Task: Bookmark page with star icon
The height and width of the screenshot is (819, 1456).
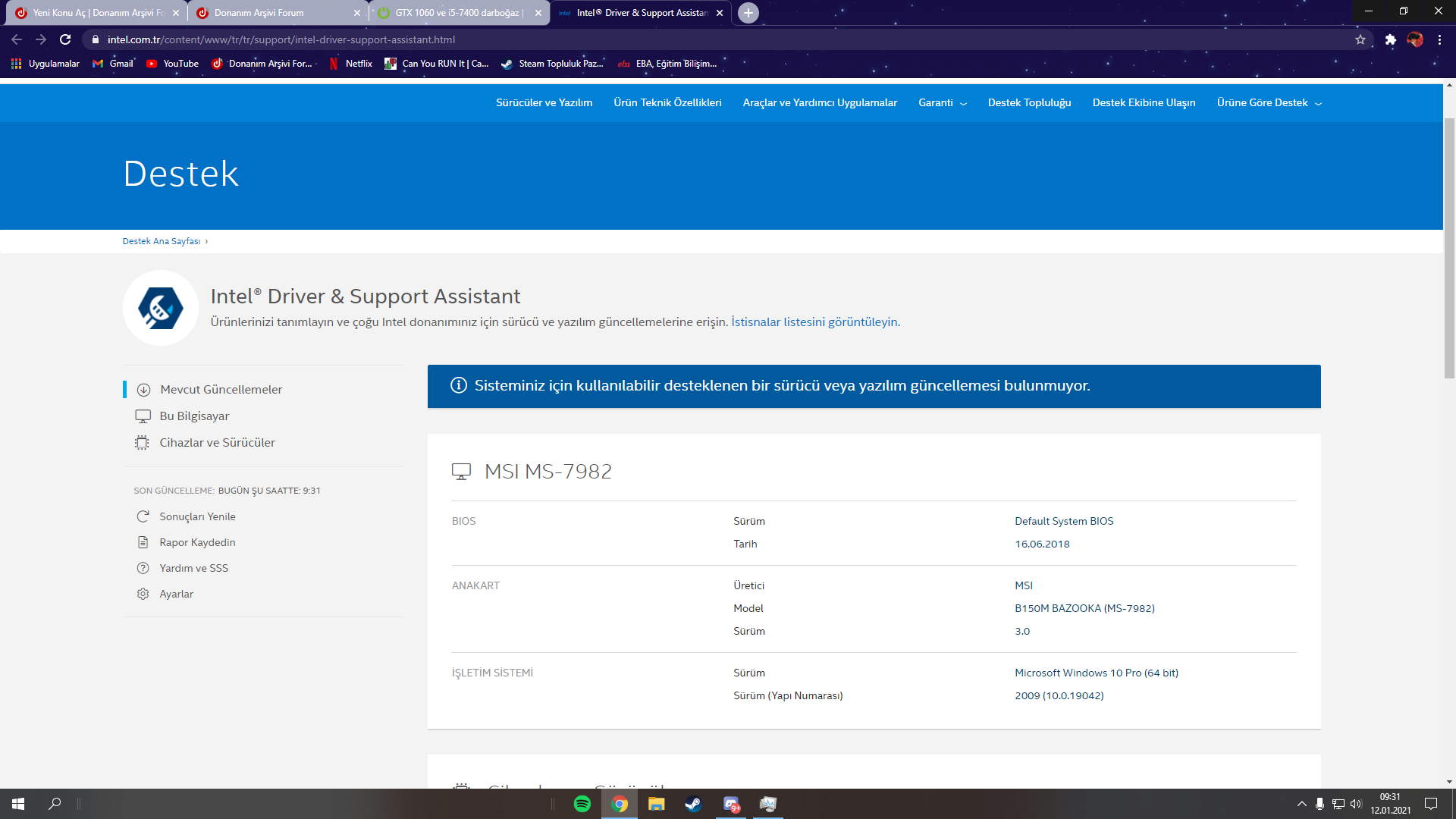Action: pyautogui.click(x=1360, y=39)
